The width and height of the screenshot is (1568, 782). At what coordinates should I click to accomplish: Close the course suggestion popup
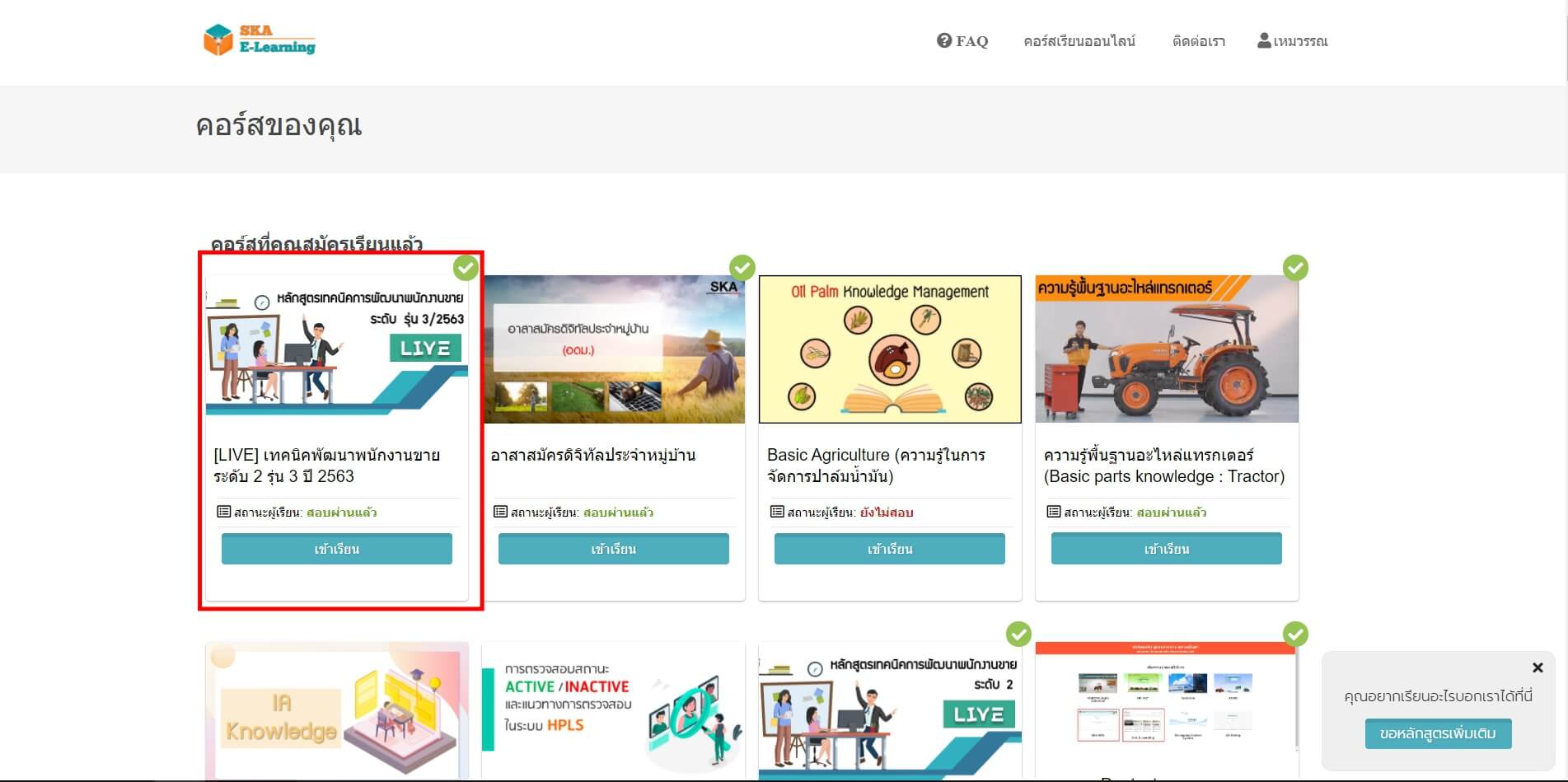[x=1537, y=667]
